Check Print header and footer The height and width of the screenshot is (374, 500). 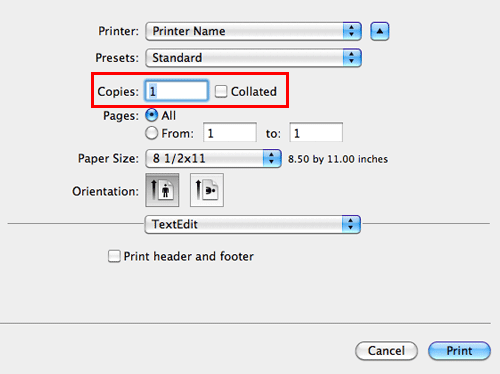coord(114,256)
